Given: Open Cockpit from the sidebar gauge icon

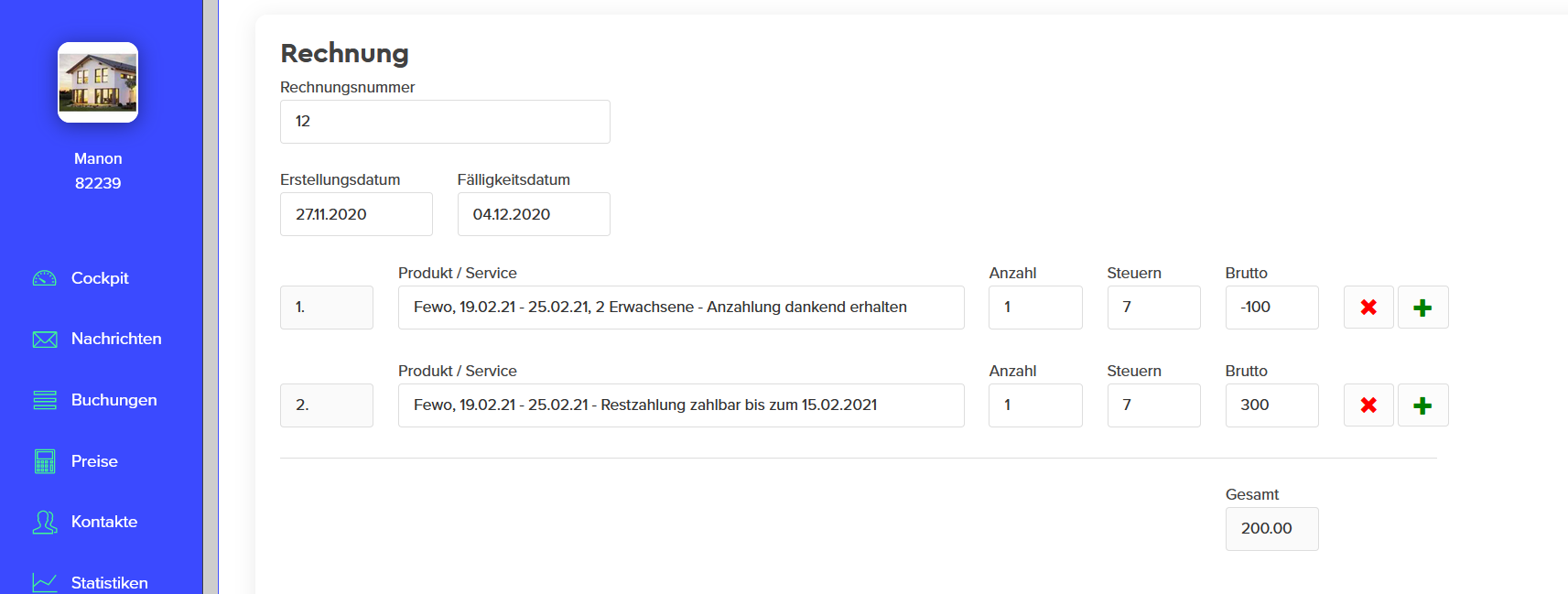Looking at the screenshot, I should pyautogui.click(x=45, y=278).
